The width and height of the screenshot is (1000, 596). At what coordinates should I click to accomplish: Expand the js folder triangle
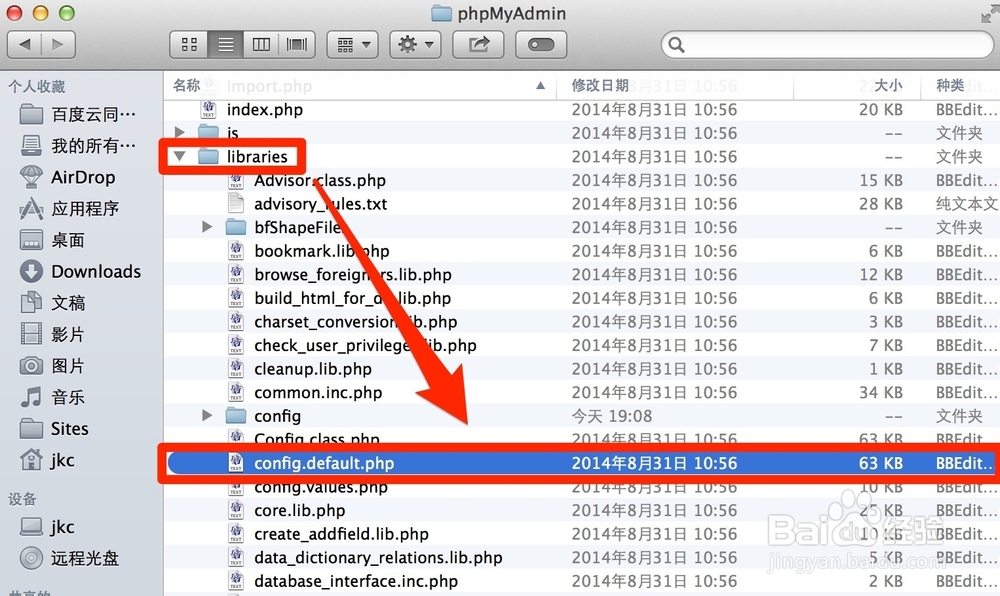point(180,133)
